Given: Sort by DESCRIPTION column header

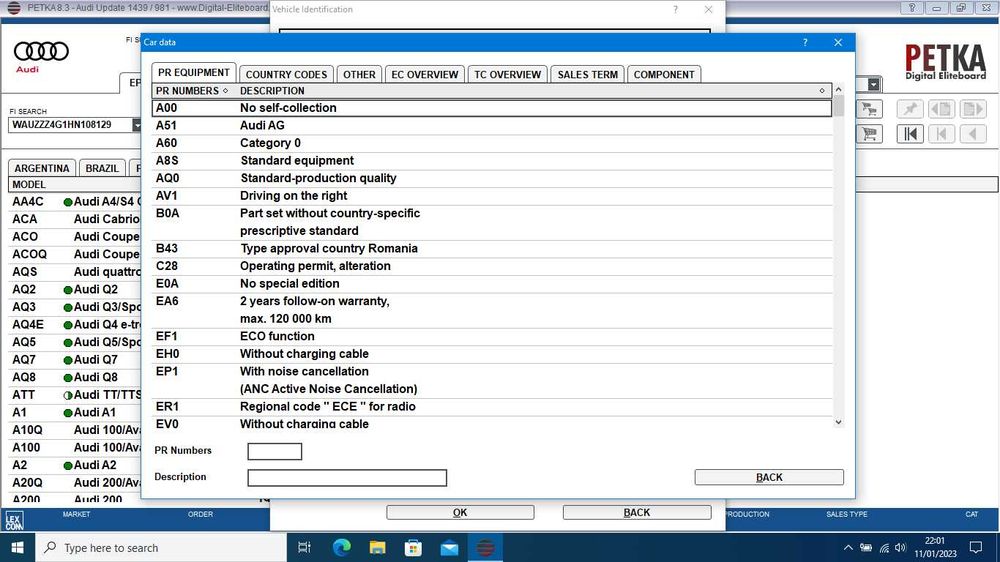Looking at the screenshot, I should tap(533, 91).
